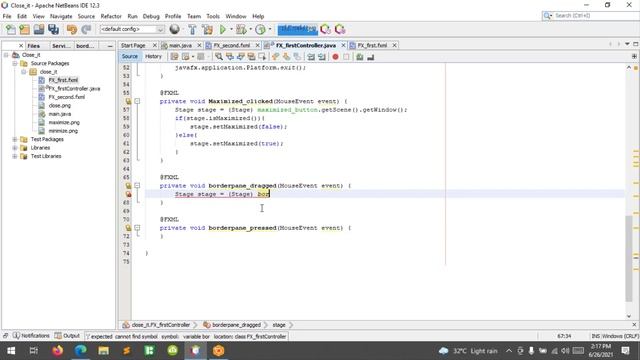
Task: Switch to the Start Page tab
Action: click(x=133, y=45)
